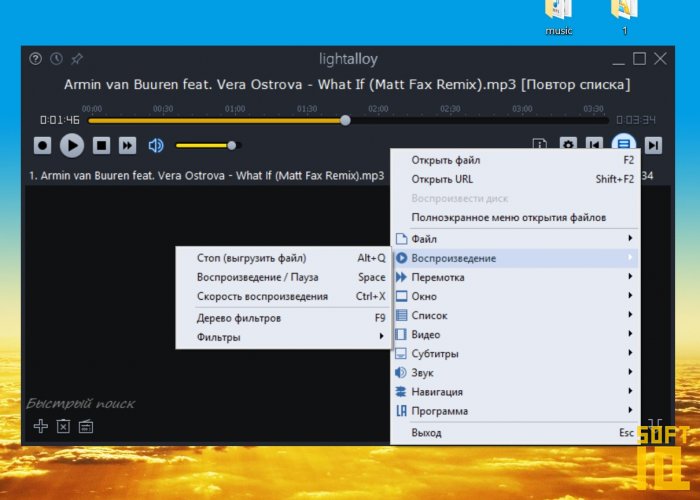Click the playlist options icon near bottom-left
700x500 pixels.
tap(86, 426)
